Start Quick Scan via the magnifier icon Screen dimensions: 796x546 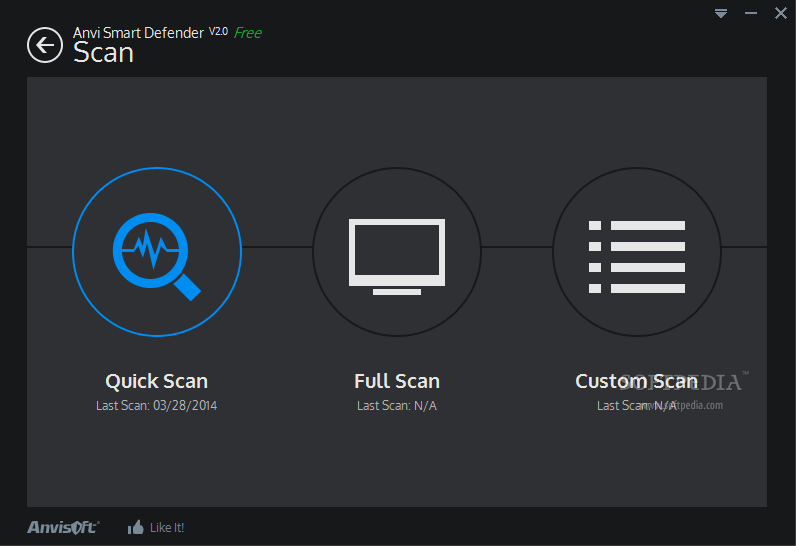coord(157,252)
